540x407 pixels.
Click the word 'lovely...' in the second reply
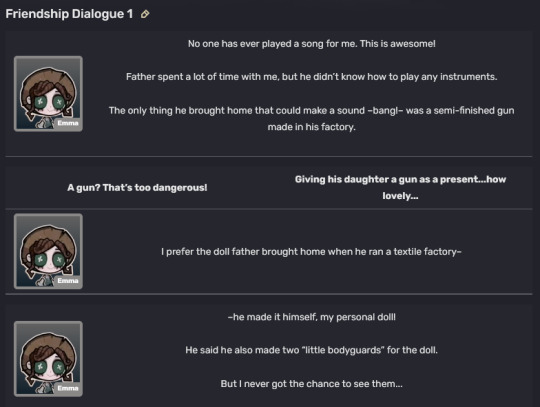click(x=400, y=196)
